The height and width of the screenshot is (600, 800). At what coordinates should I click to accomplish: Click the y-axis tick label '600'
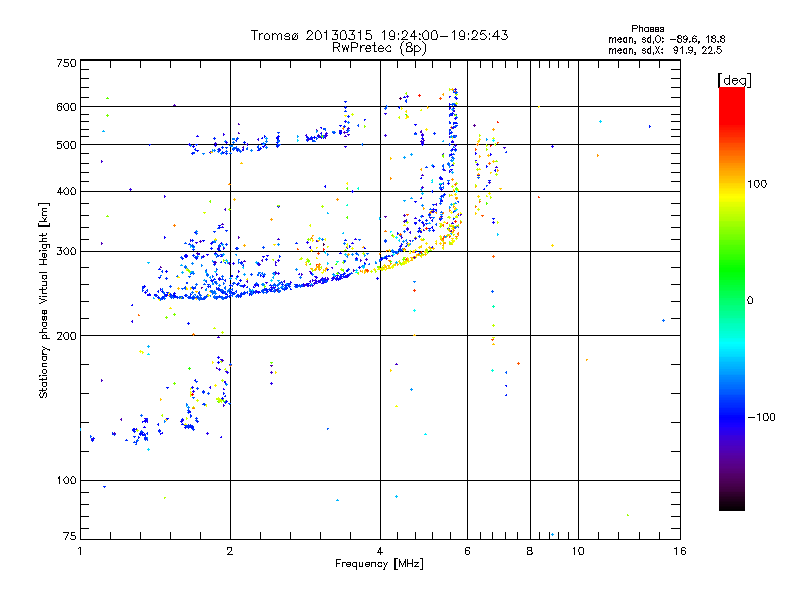pos(67,107)
